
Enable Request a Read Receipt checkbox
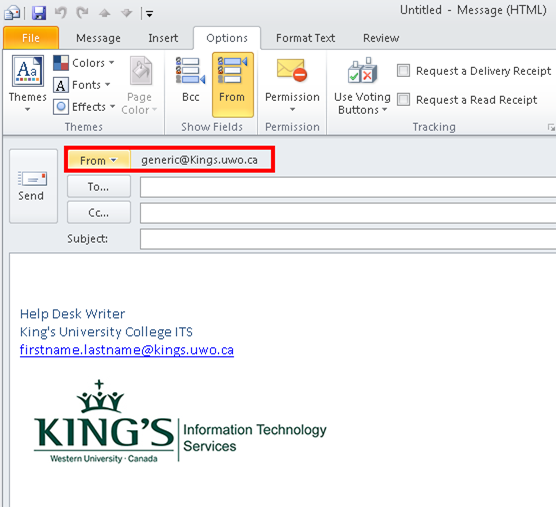click(x=403, y=100)
